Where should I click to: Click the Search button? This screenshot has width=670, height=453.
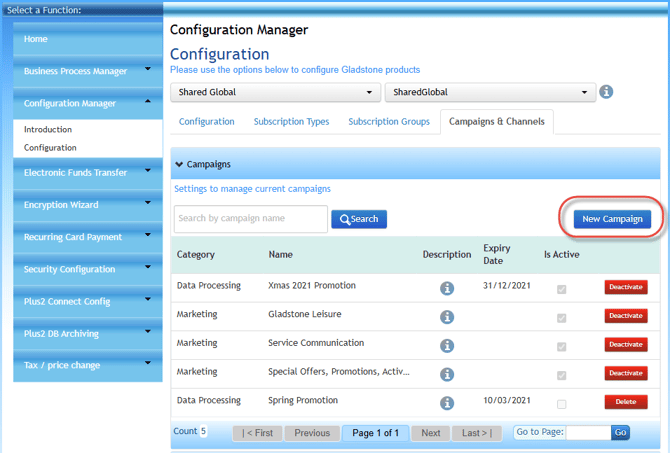[359, 219]
